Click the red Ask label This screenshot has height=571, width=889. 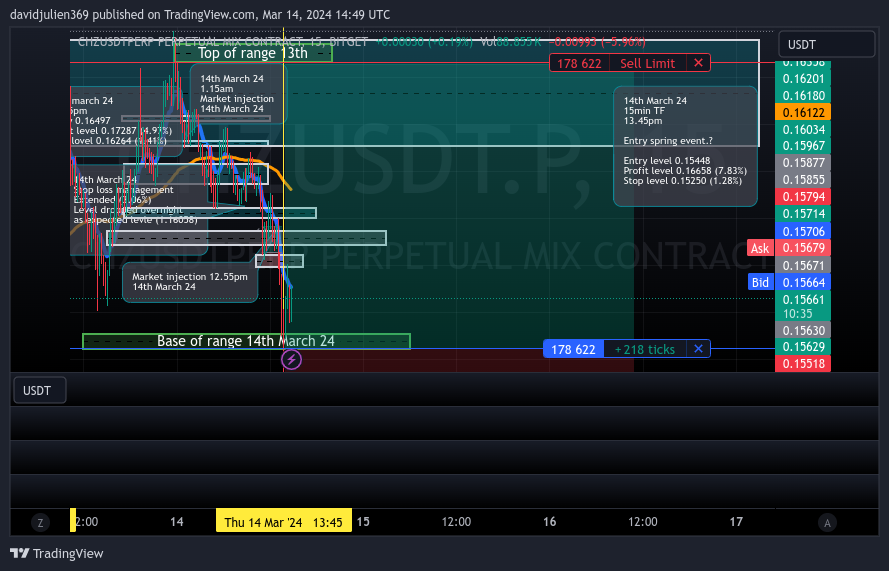pos(760,248)
